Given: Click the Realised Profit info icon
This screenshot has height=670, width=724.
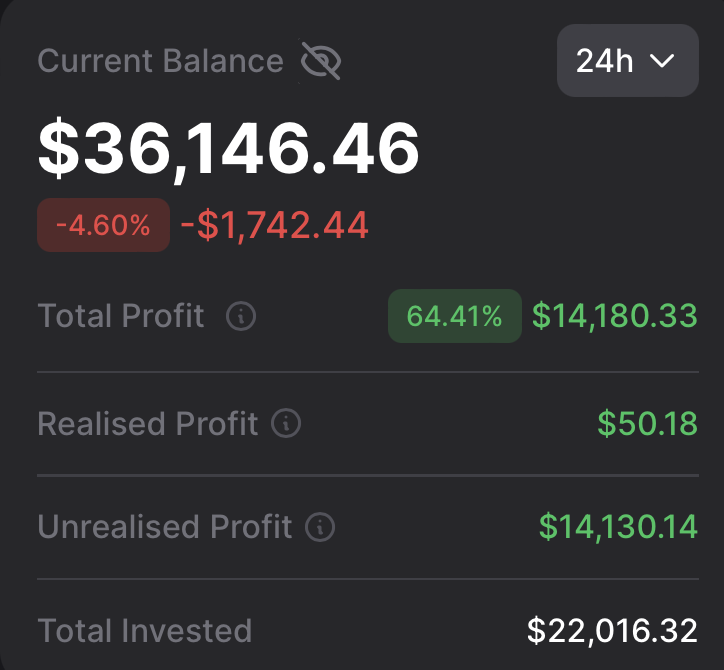Looking at the screenshot, I should (286, 424).
